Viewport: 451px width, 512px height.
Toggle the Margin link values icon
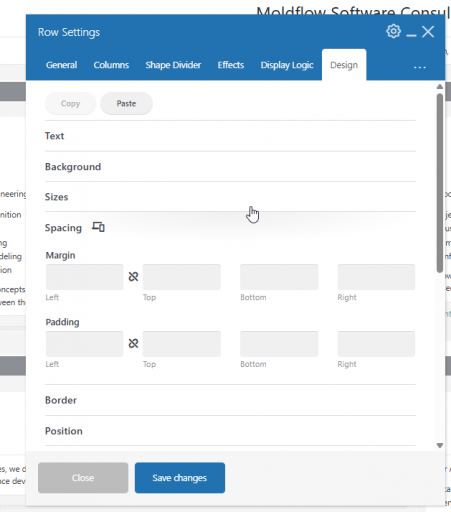pos(133,277)
